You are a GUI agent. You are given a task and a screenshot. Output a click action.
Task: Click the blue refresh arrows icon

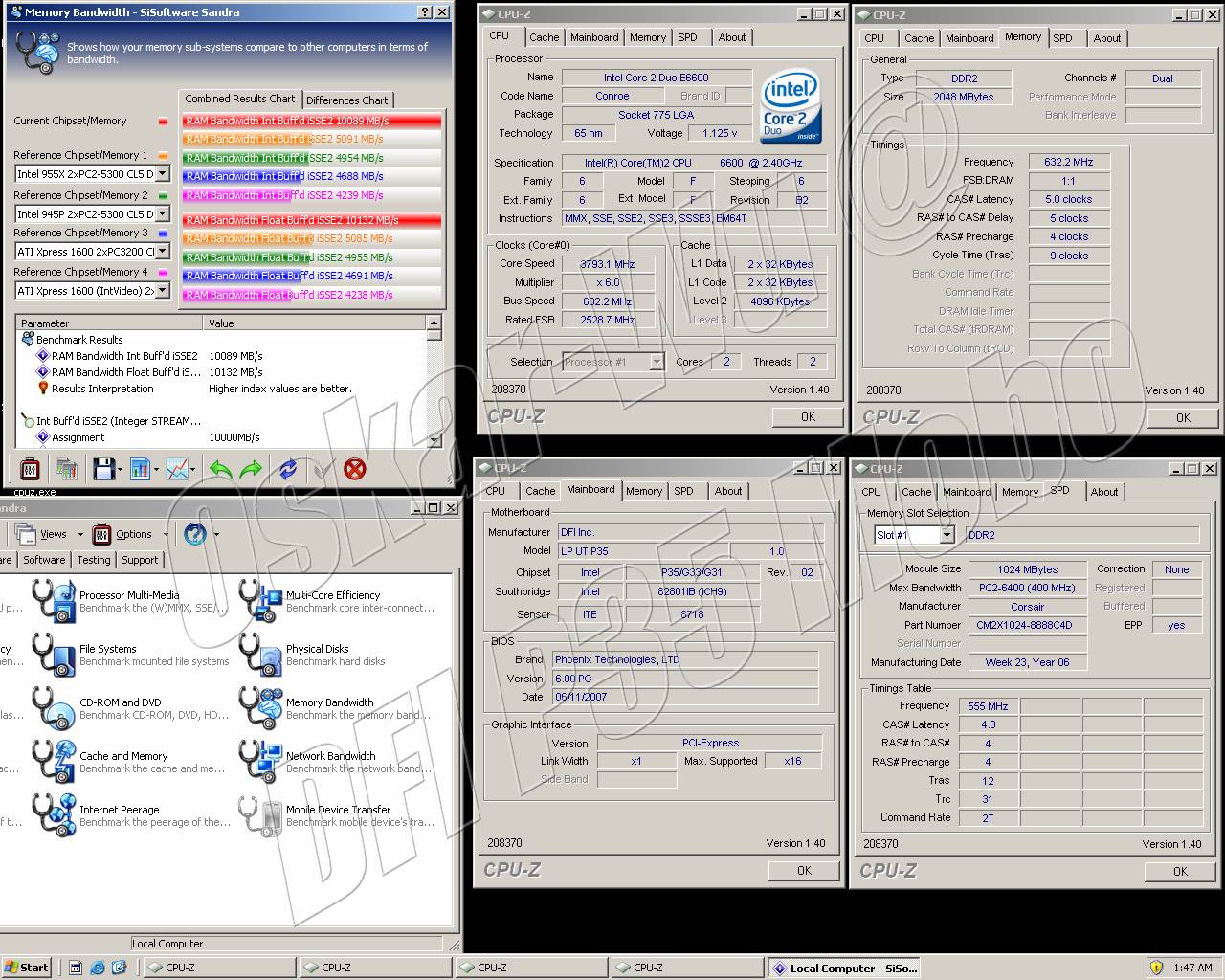287,469
